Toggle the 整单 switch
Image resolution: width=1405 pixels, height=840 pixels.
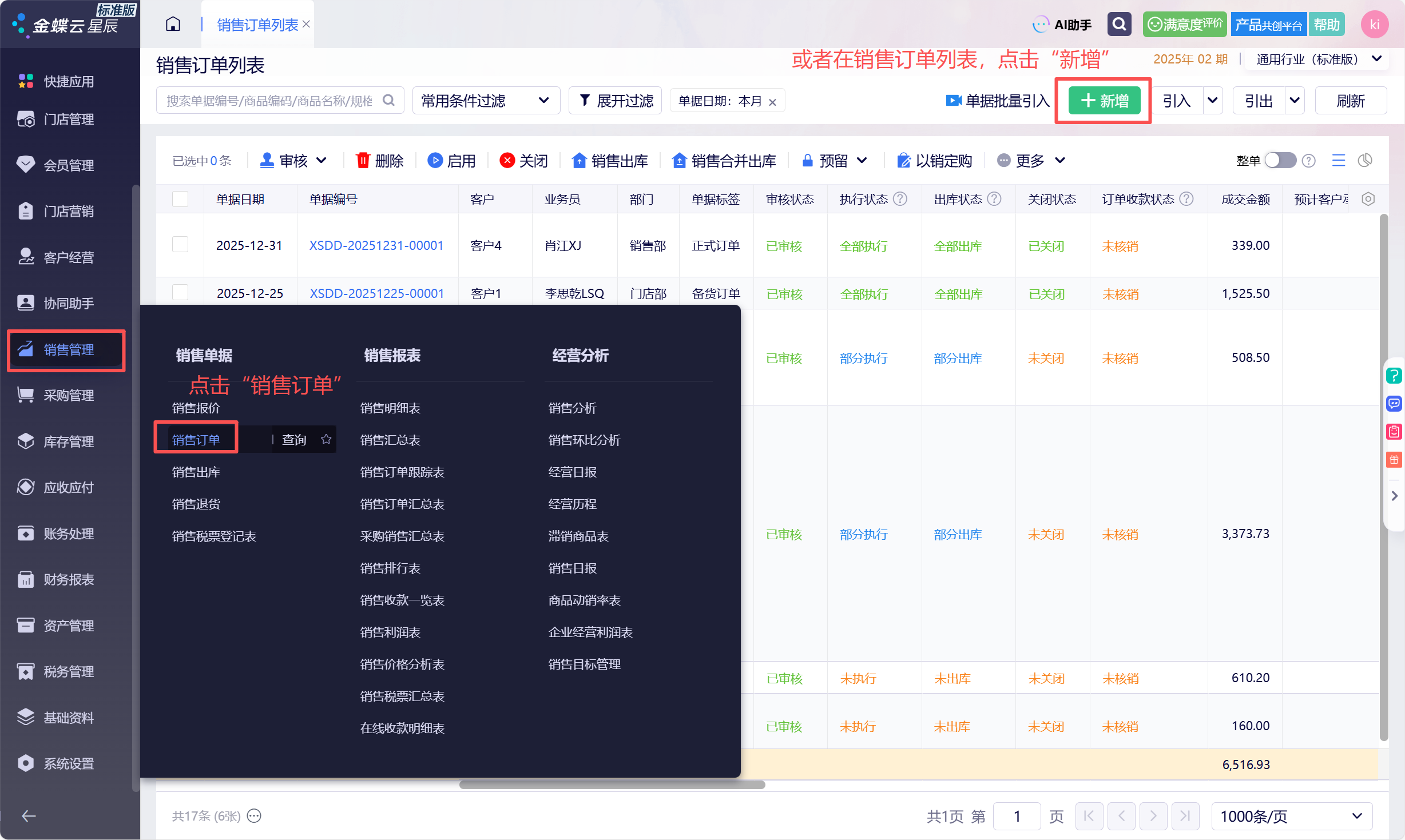[x=1280, y=160]
